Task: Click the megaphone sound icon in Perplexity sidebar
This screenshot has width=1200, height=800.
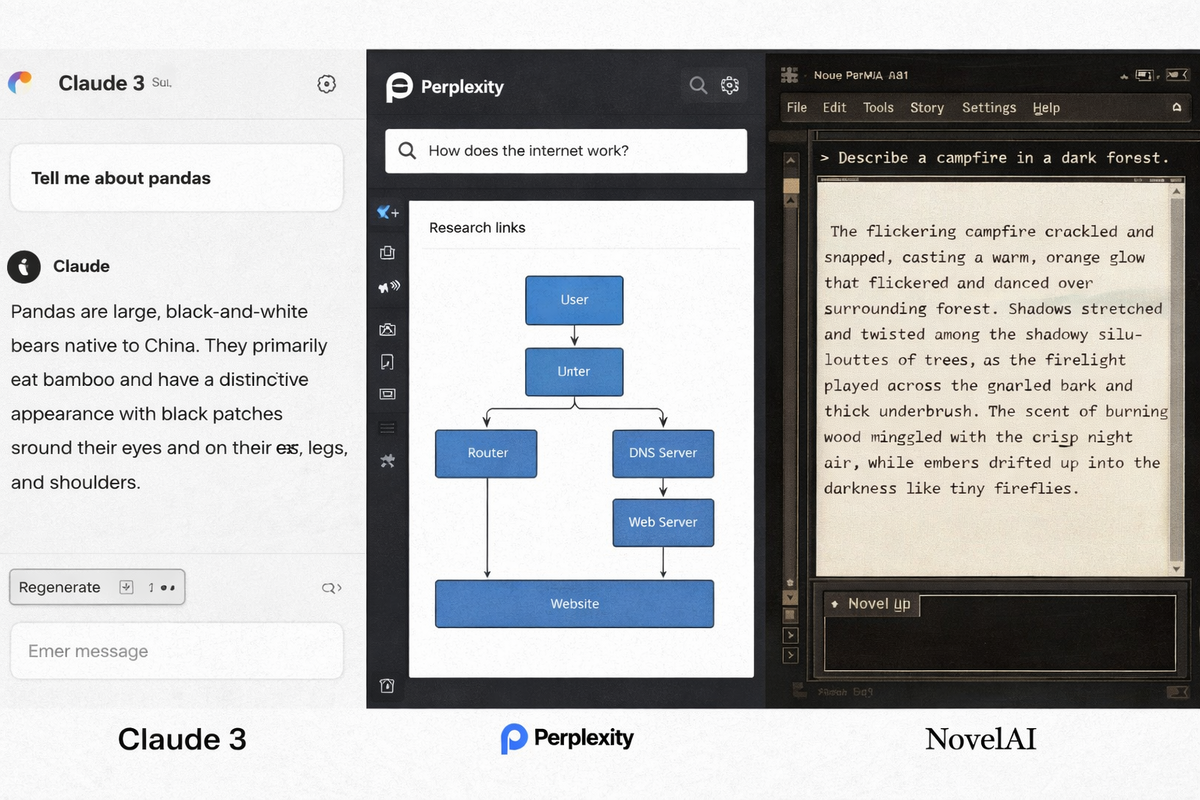Action: tap(388, 287)
